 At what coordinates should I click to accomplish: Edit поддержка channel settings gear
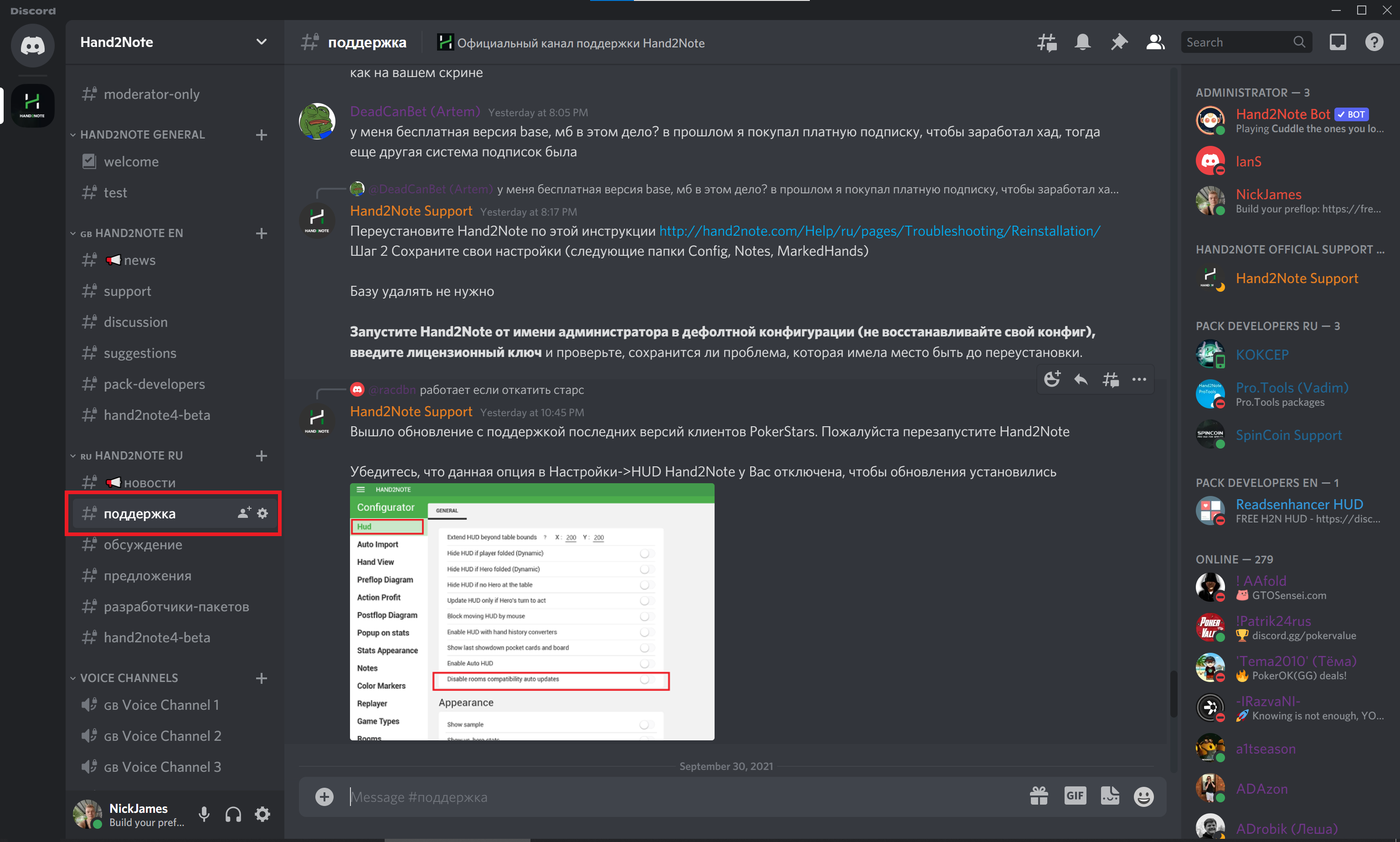pos(262,513)
